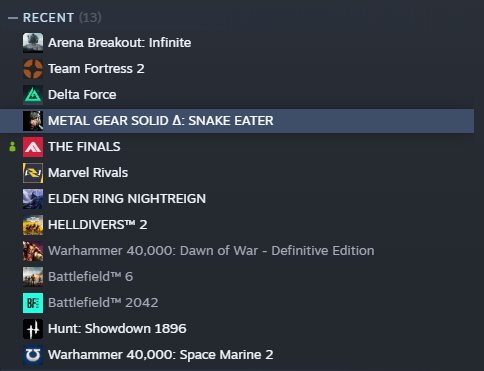484x371 pixels.
Task: Click the Marvel Rivals yellow-bordered icon
Action: pos(33,173)
